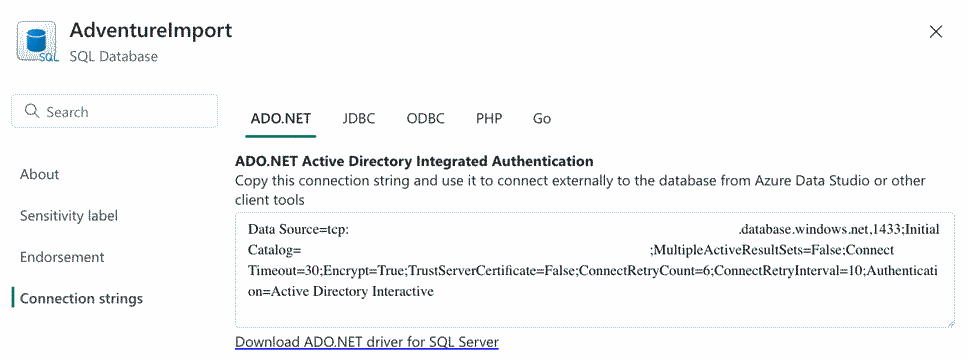This screenshot has height=361, width=968.
Task: Click the magnifier icon in Search
Action: (x=31, y=112)
